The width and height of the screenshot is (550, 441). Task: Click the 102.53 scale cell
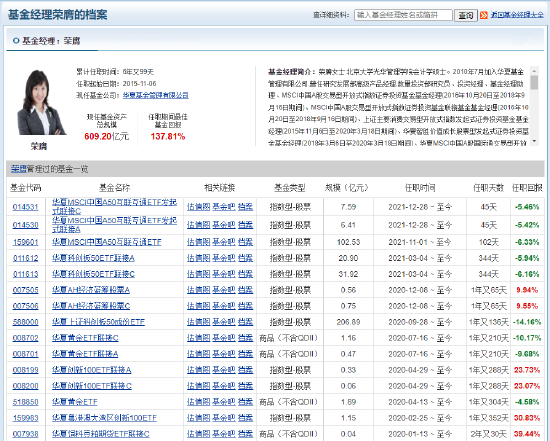[348, 242]
